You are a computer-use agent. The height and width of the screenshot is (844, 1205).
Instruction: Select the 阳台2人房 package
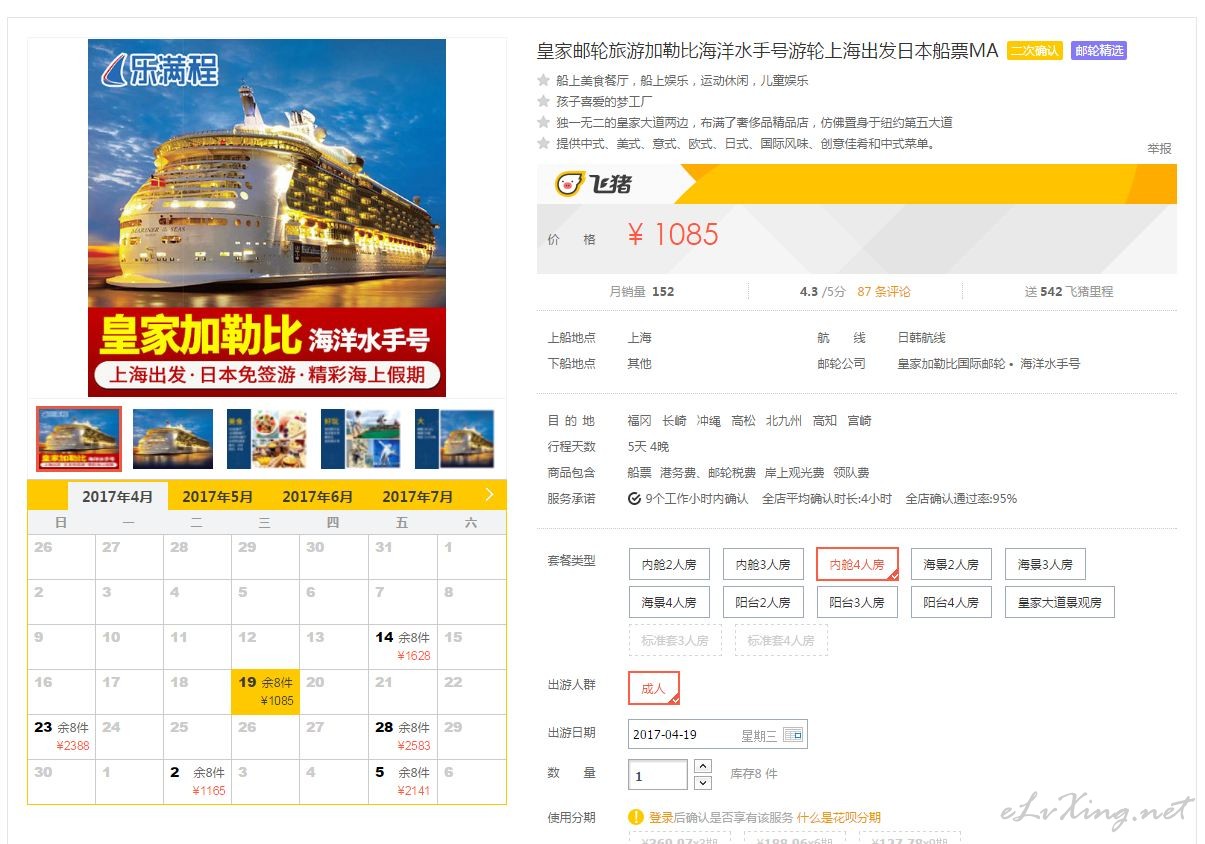coord(763,602)
